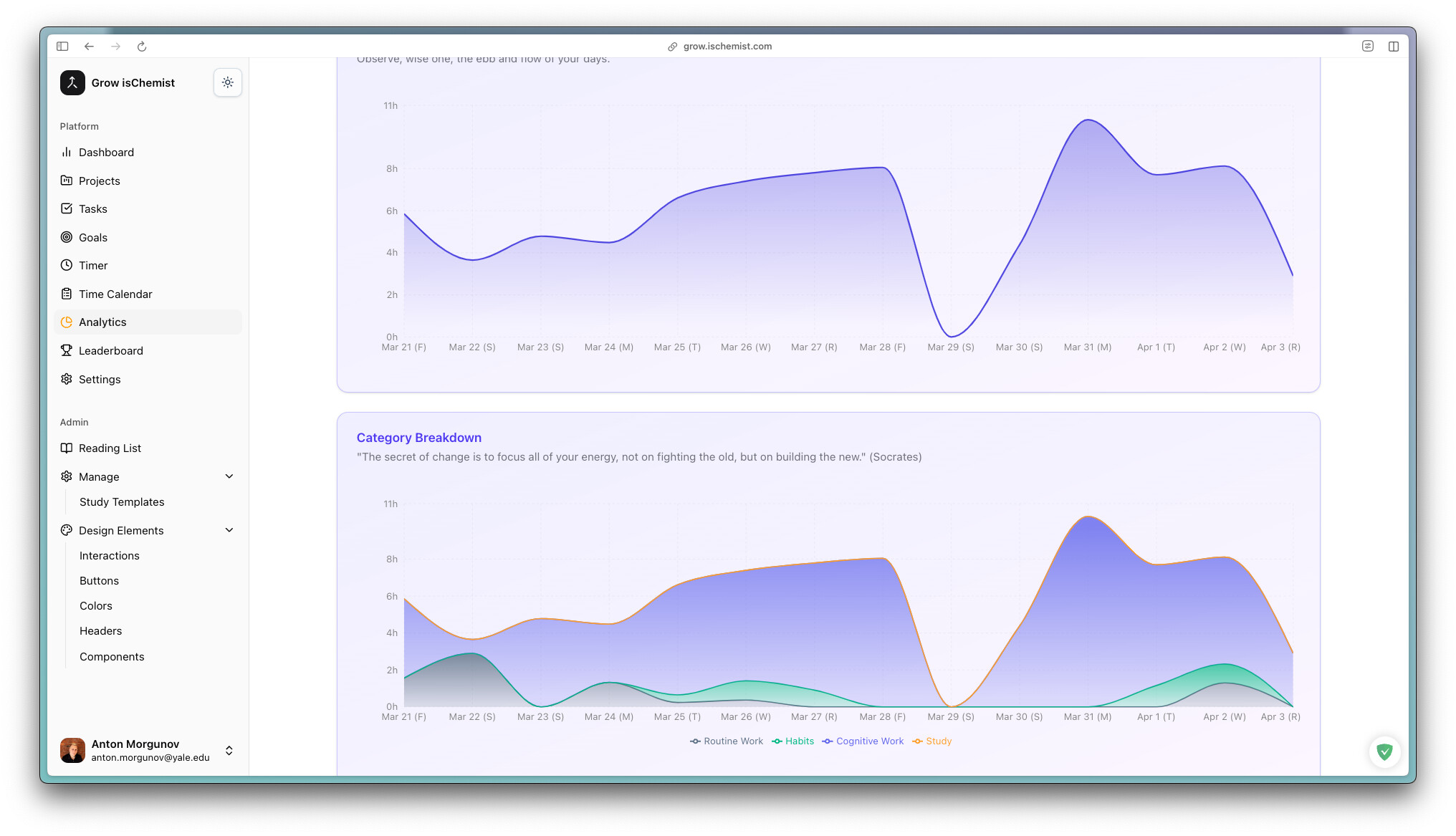Open Leaderboard trophy icon
This screenshot has width=1456, height=836.
(67, 350)
